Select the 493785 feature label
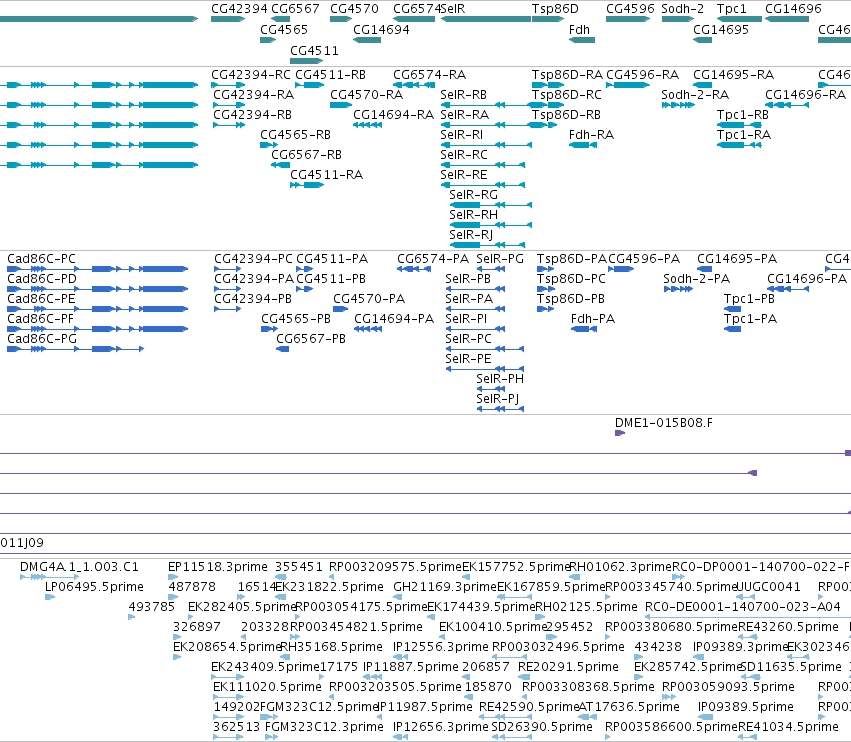 point(151,606)
